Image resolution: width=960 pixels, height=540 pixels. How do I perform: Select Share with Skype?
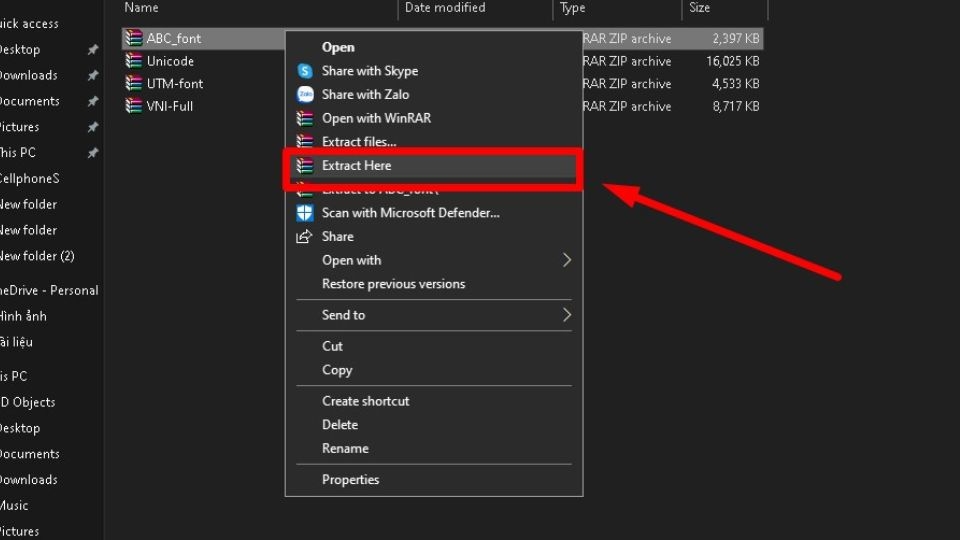pos(370,71)
